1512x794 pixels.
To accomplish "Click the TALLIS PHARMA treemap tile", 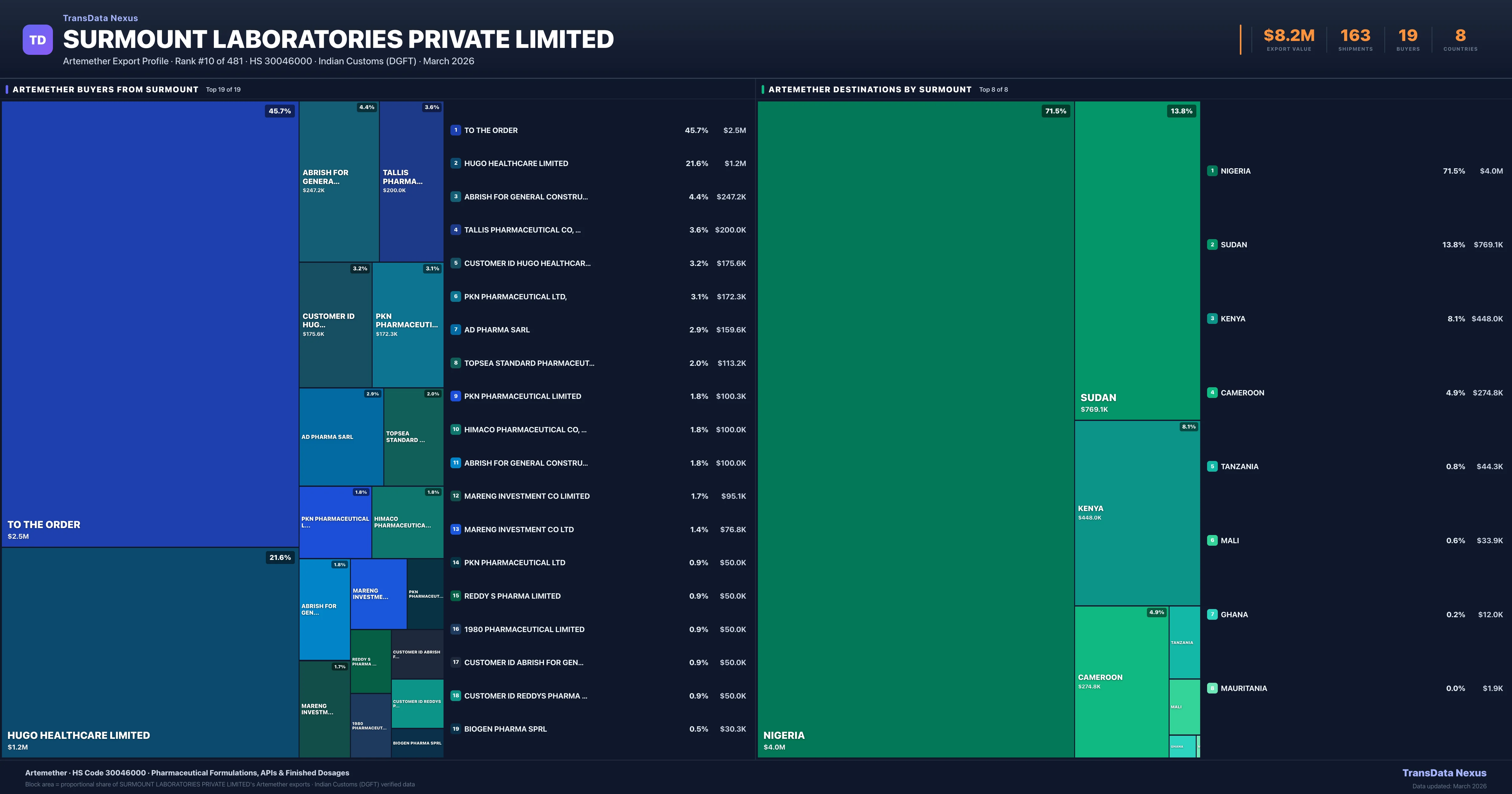I will tap(411, 181).
